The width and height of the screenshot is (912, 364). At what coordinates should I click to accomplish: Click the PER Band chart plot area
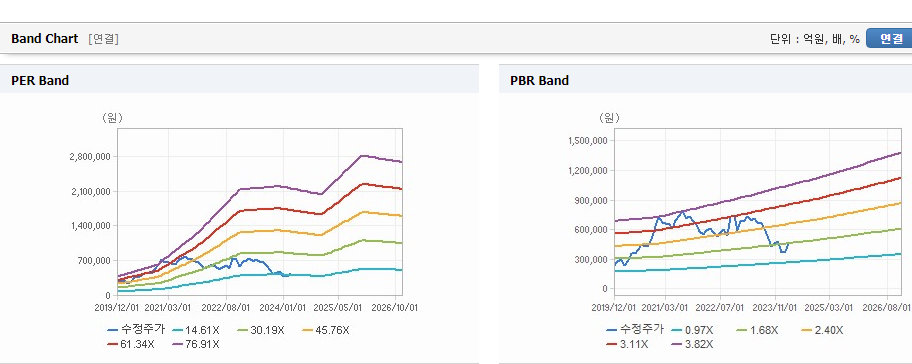pyautogui.click(x=260, y=212)
